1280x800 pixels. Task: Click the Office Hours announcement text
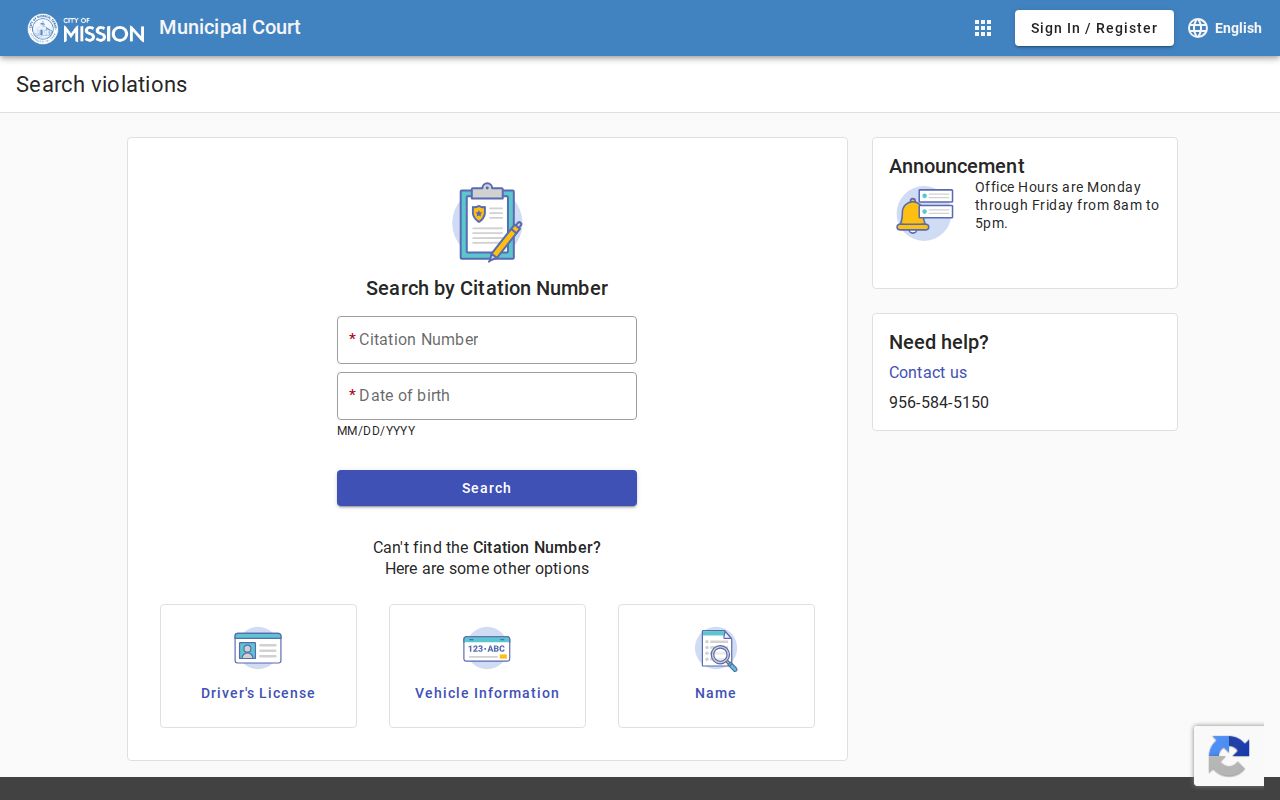point(1067,205)
